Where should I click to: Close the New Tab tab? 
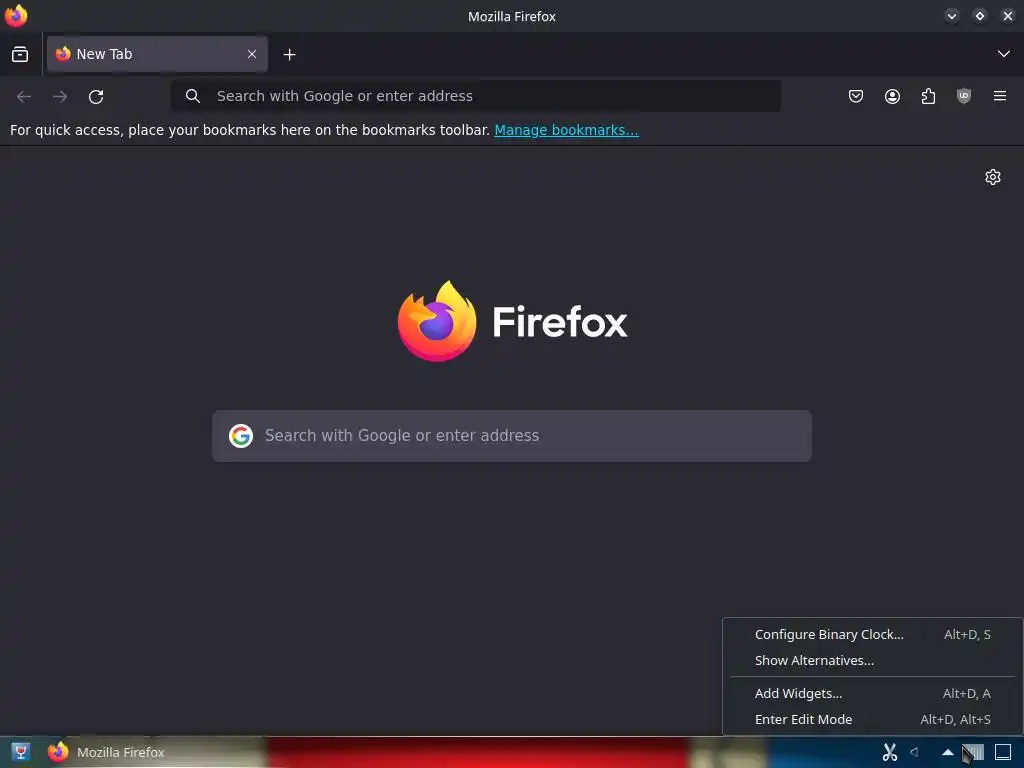(x=251, y=54)
